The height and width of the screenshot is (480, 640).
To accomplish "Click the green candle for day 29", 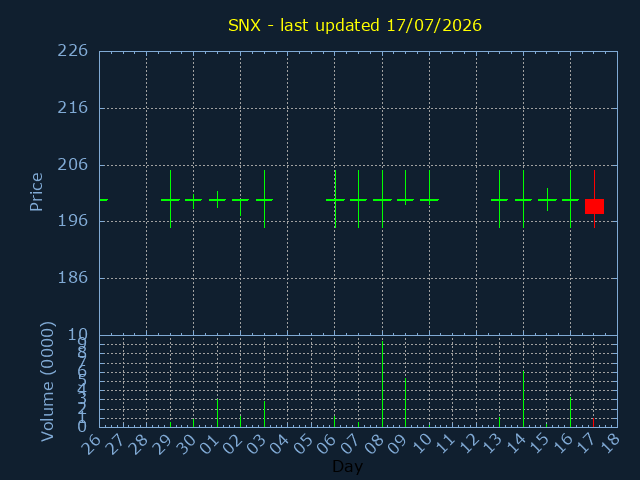I will coord(170,199).
